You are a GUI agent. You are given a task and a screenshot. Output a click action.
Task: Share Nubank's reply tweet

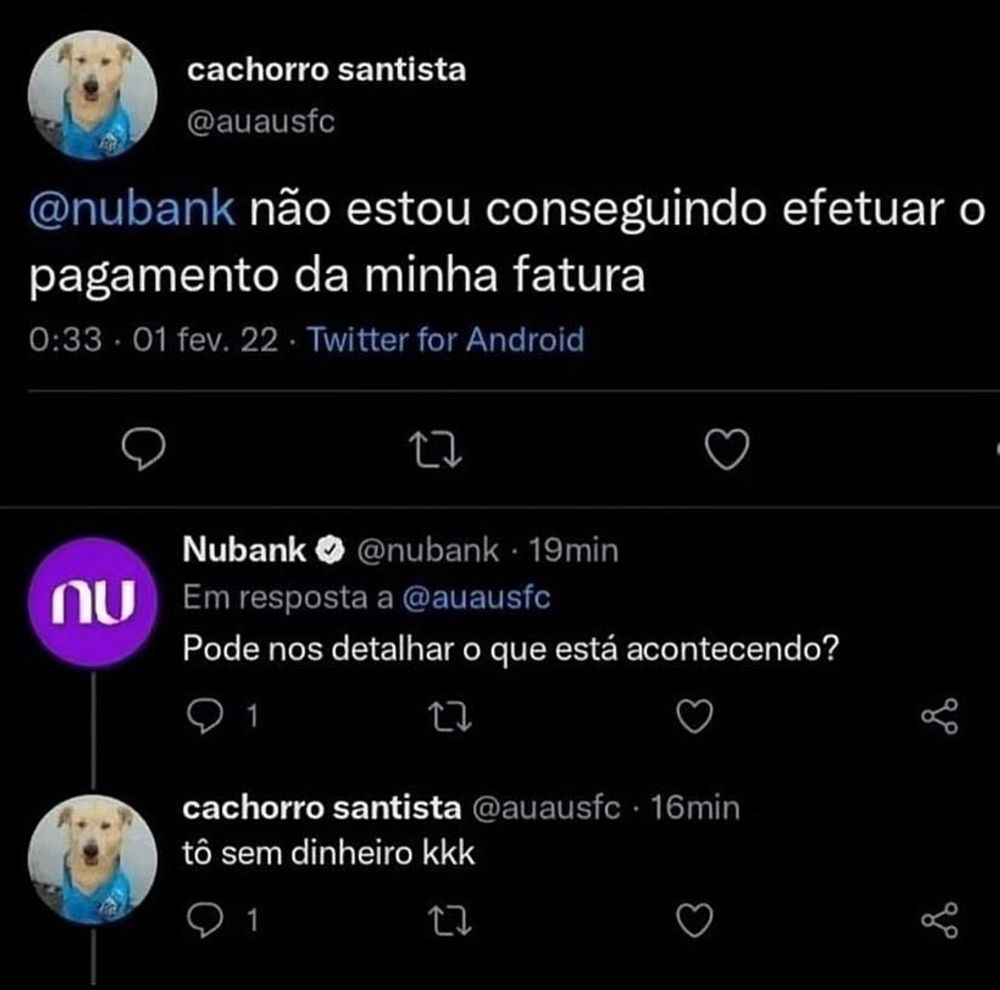pos(939,716)
